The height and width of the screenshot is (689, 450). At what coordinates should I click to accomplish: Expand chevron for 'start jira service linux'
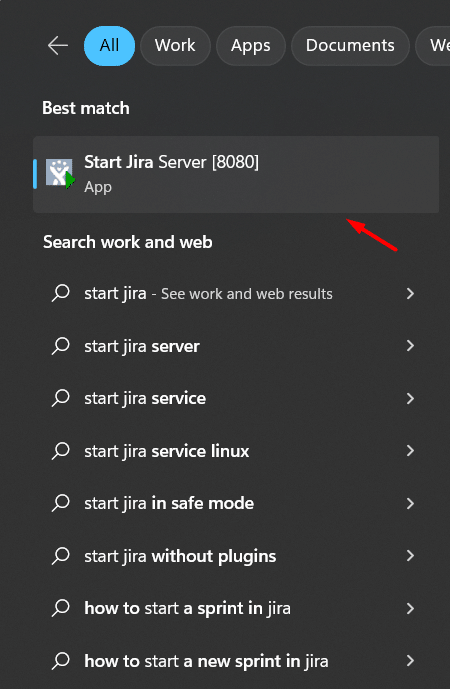(x=410, y=451)
